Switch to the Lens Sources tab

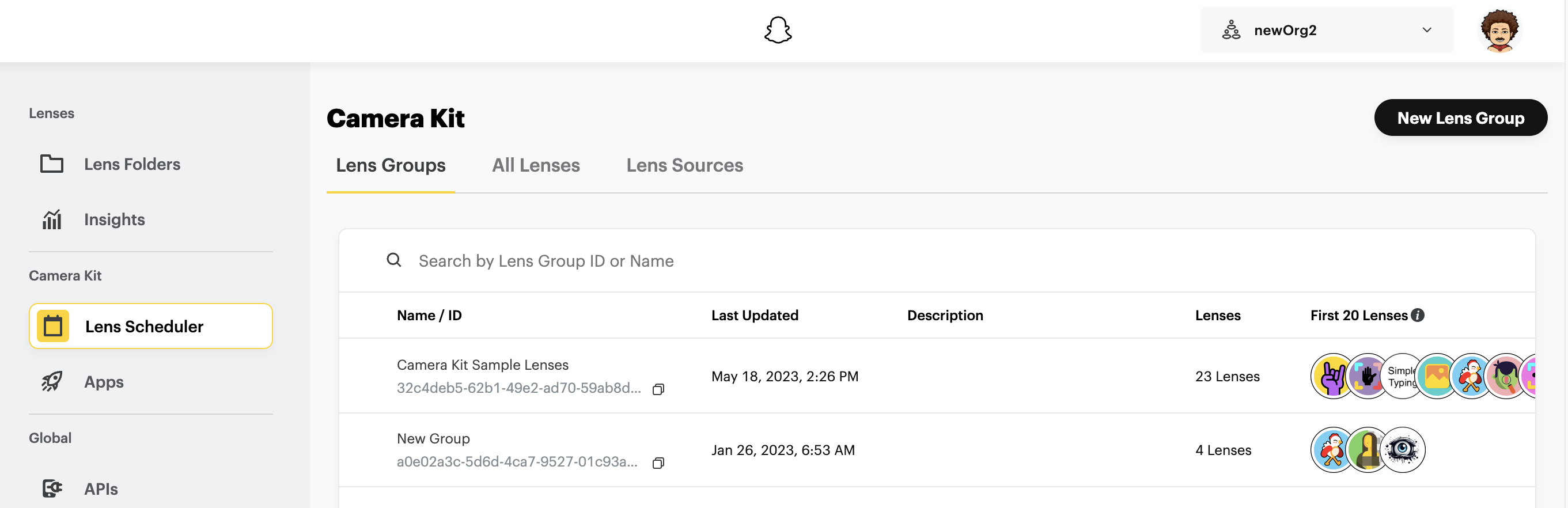(684, 165)
